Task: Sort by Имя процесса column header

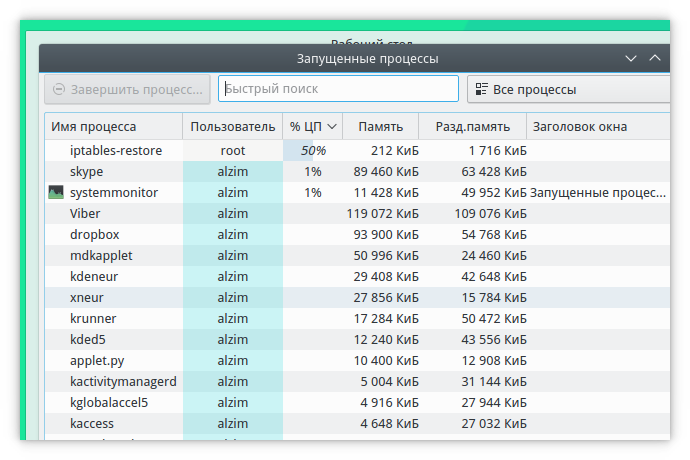Action: (x=114, y=127)
